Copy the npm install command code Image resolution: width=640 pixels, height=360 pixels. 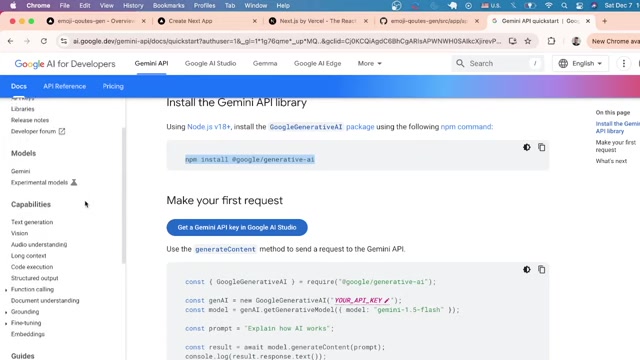541,147
